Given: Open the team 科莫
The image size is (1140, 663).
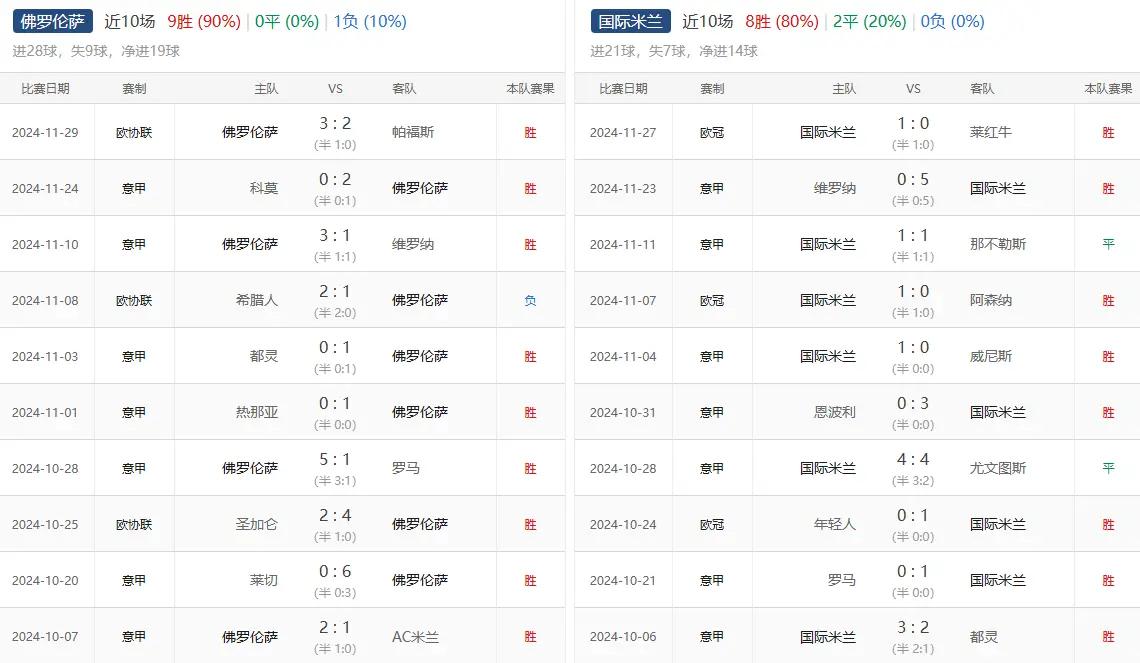Looking at the screenshot, I should 264,188.
